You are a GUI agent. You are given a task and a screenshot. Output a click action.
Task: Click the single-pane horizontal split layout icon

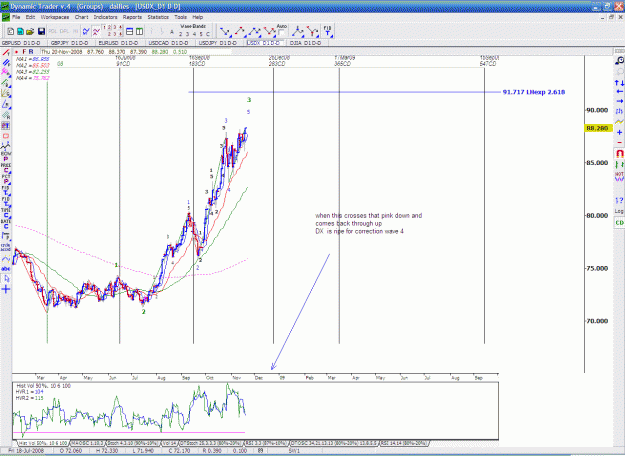[x=129, y=31]
